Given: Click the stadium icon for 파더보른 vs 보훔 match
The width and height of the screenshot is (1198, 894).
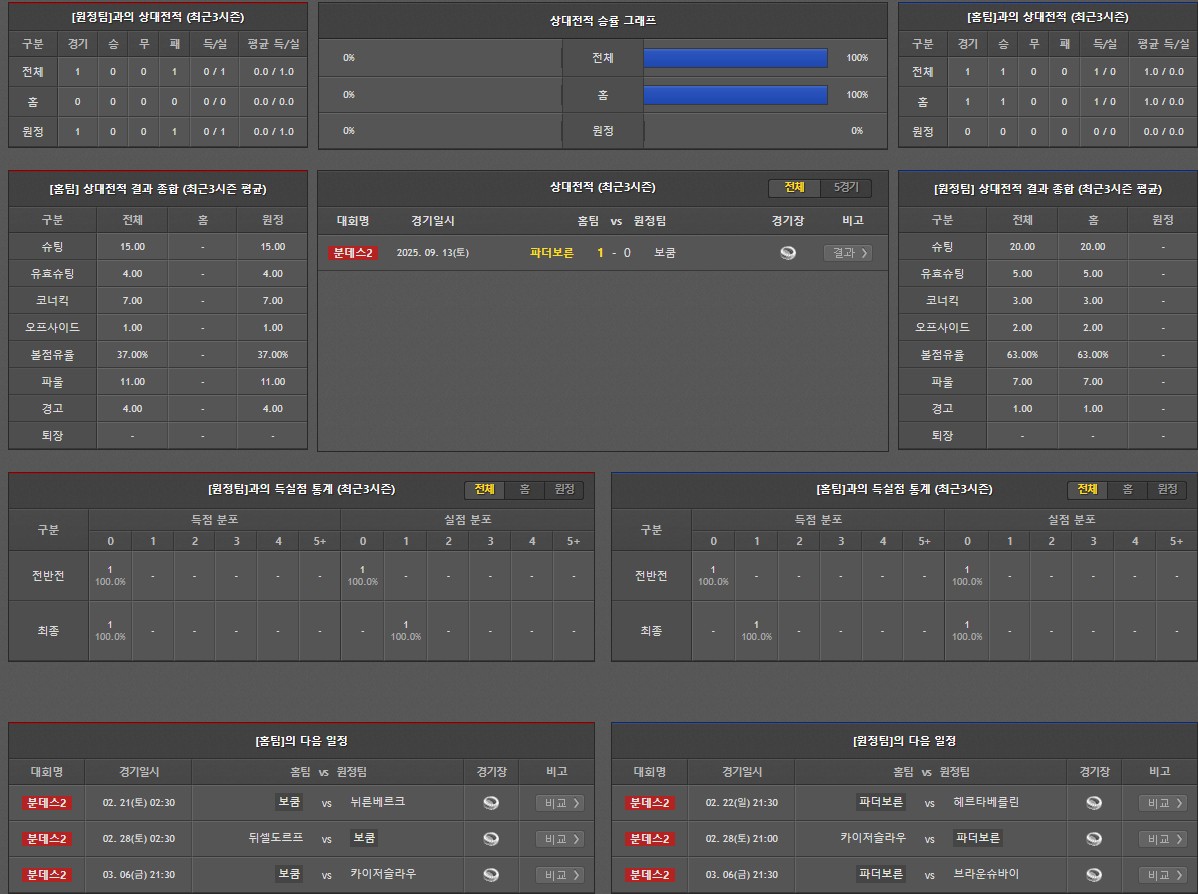Looking at the screenshot, I should click(x=788, y=253).
